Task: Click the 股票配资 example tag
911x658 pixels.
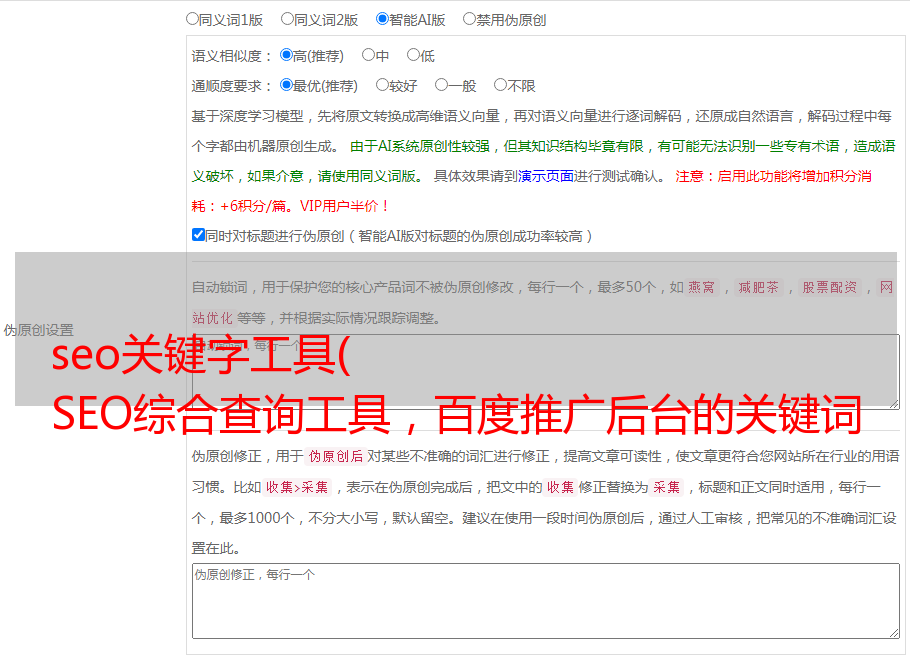Action: click(830, 287)
